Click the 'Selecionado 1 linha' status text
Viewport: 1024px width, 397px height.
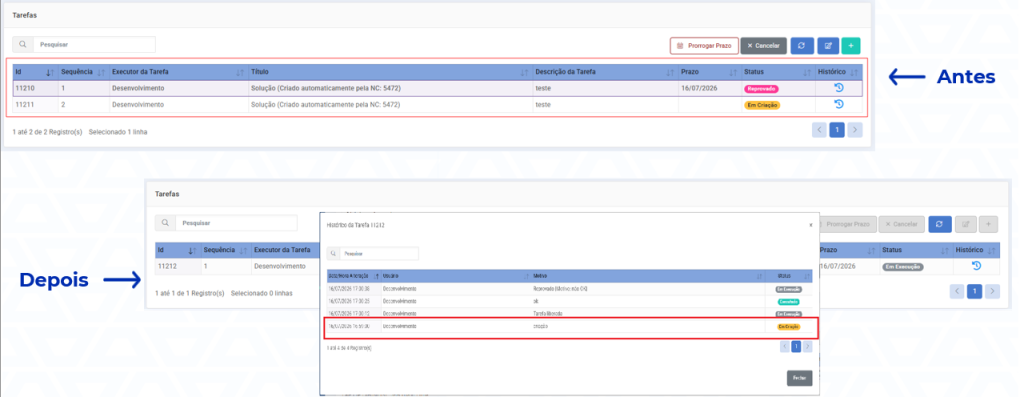coord(118,132)
